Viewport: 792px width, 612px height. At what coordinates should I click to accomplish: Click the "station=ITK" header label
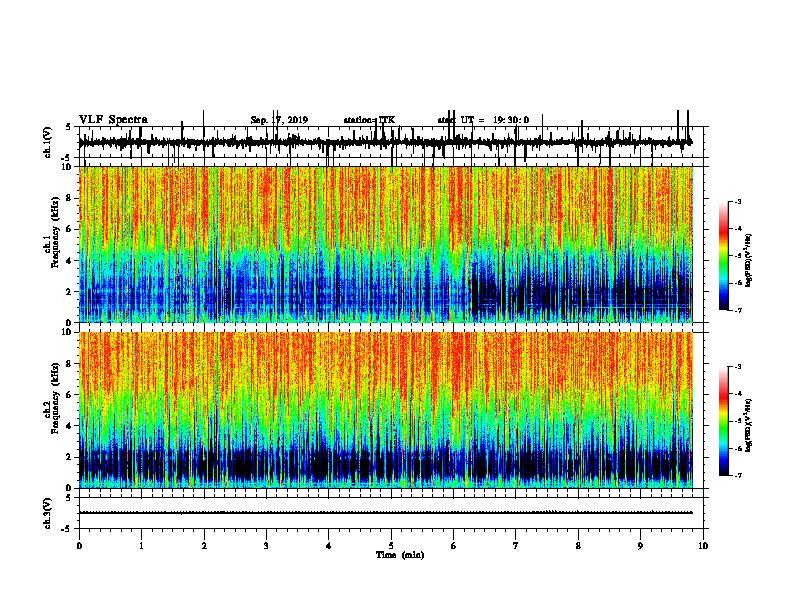click(x=369, y=120)
